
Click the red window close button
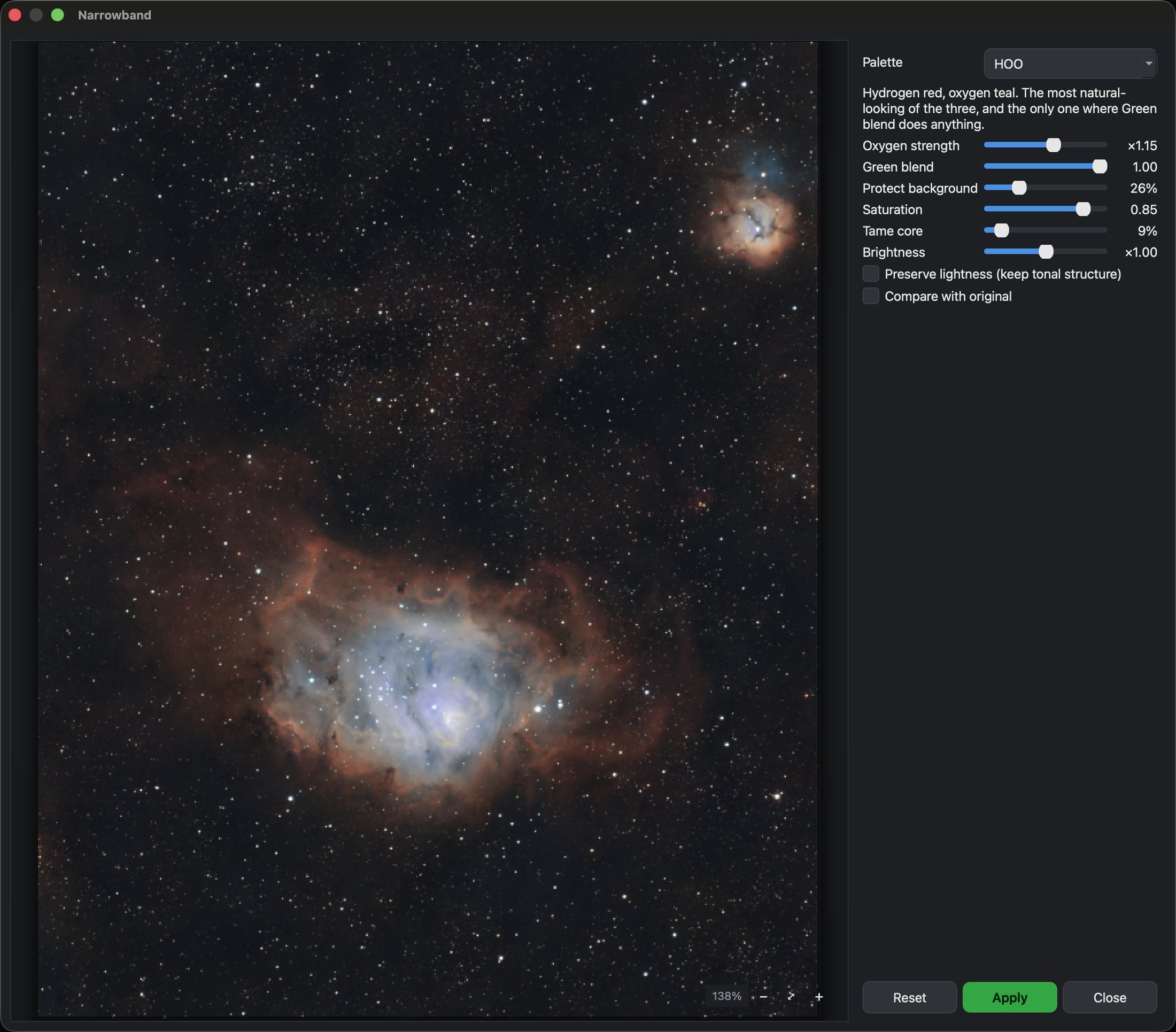(15, 15)
